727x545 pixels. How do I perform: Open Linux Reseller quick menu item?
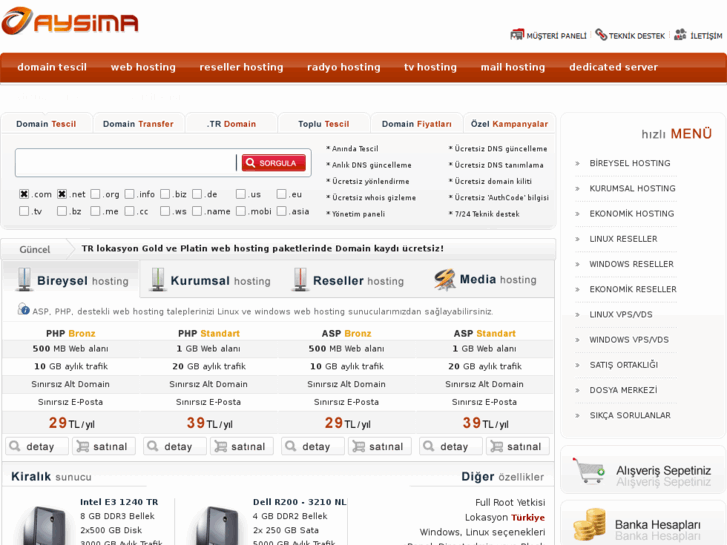(623, 239)
